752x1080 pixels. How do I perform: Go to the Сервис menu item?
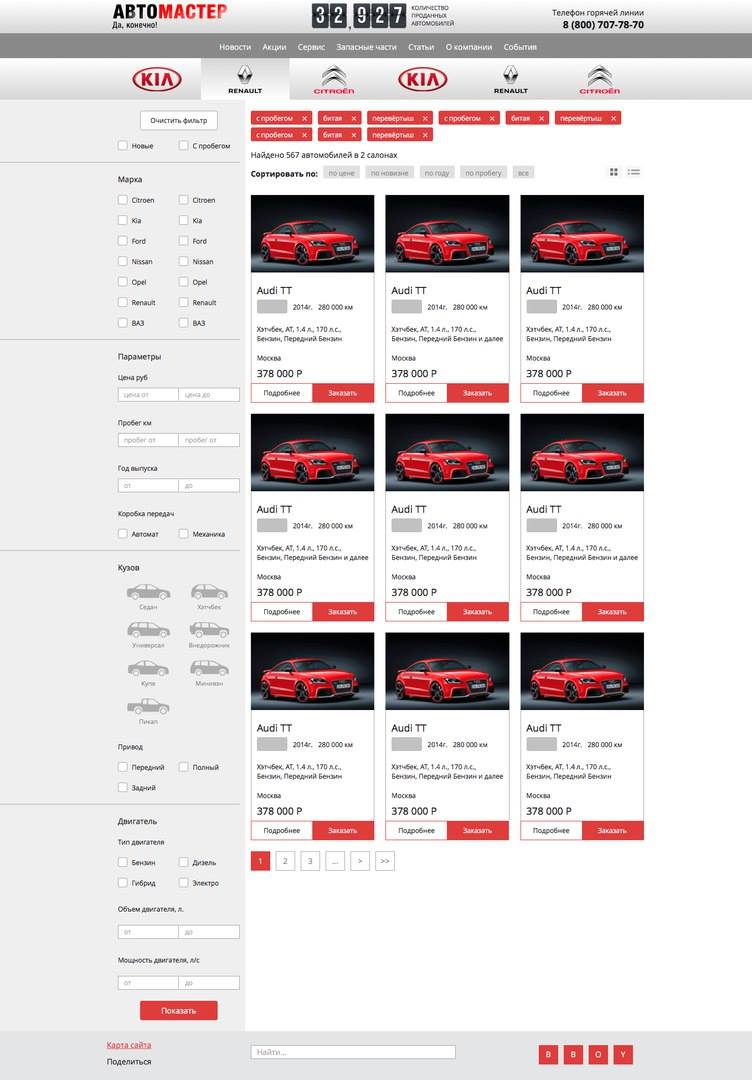click(311, 47)
